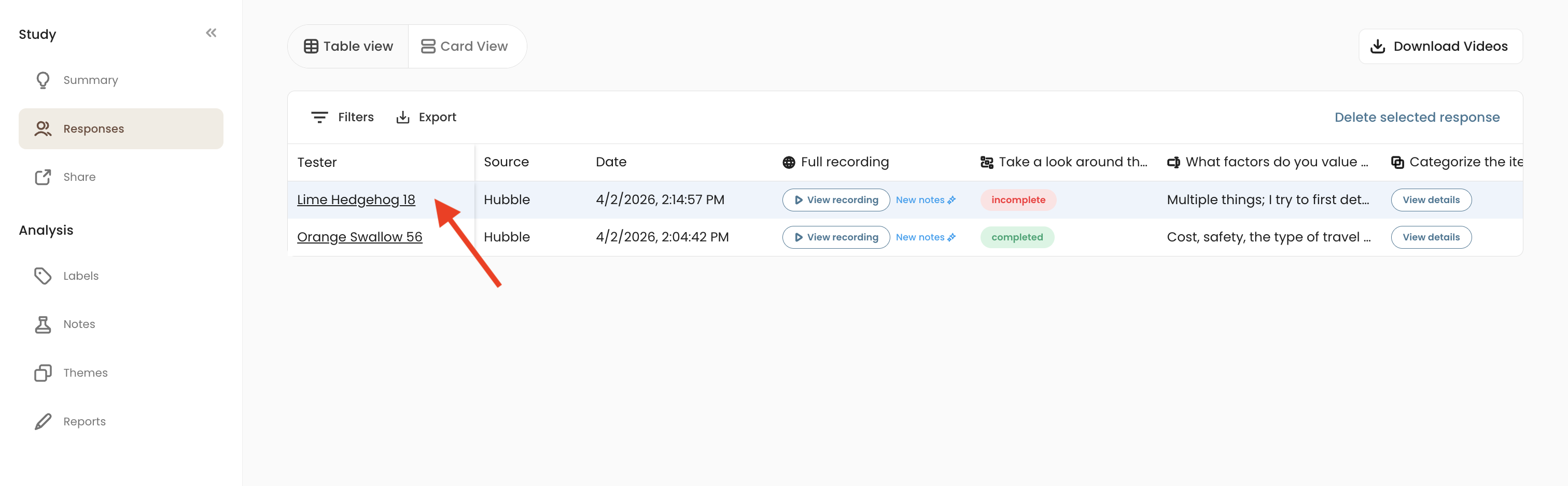The image size is (1568, 486).
Task: Click the sparkle icon in Lime Hedgehog 18's New notes
Action: (951, 200)
